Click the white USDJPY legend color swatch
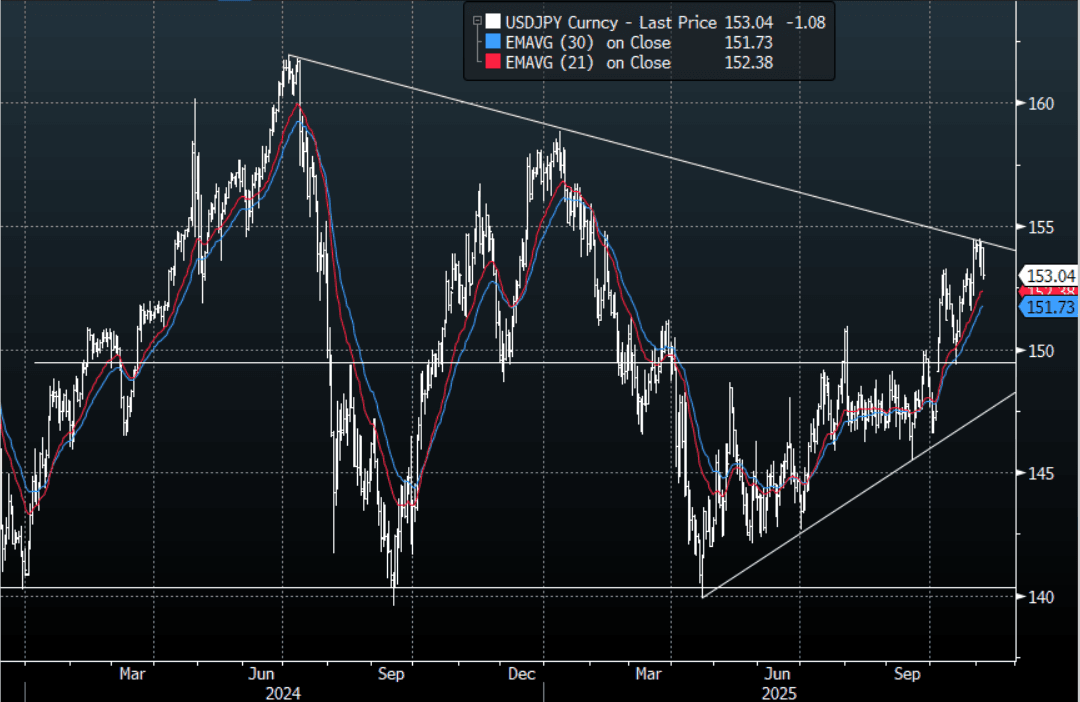1080x702 pixels. (x=491, y=22)
